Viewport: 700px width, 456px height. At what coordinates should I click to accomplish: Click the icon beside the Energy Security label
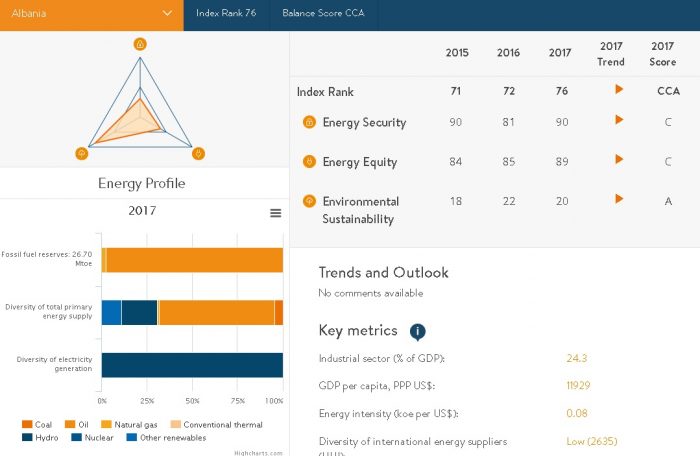tap(310, 123)
